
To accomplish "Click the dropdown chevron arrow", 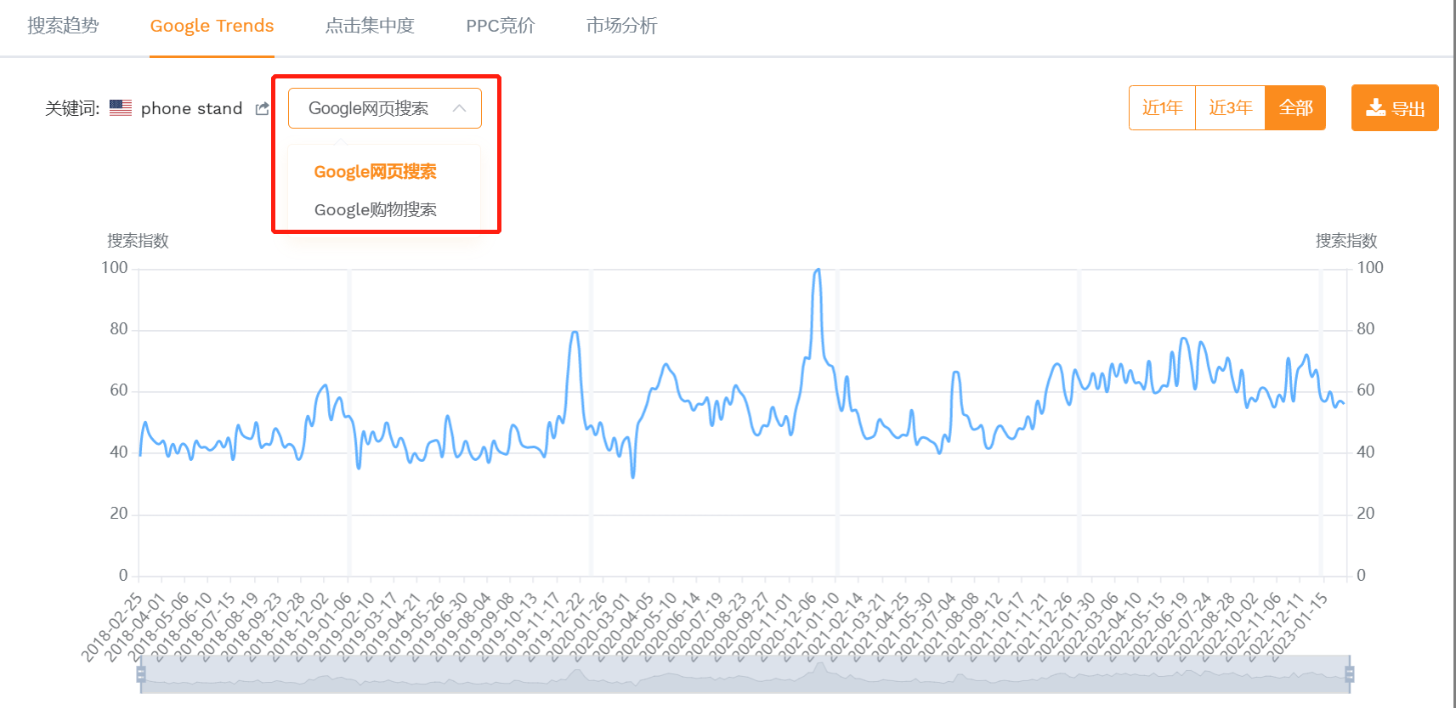I will click(x=459, y=108).
